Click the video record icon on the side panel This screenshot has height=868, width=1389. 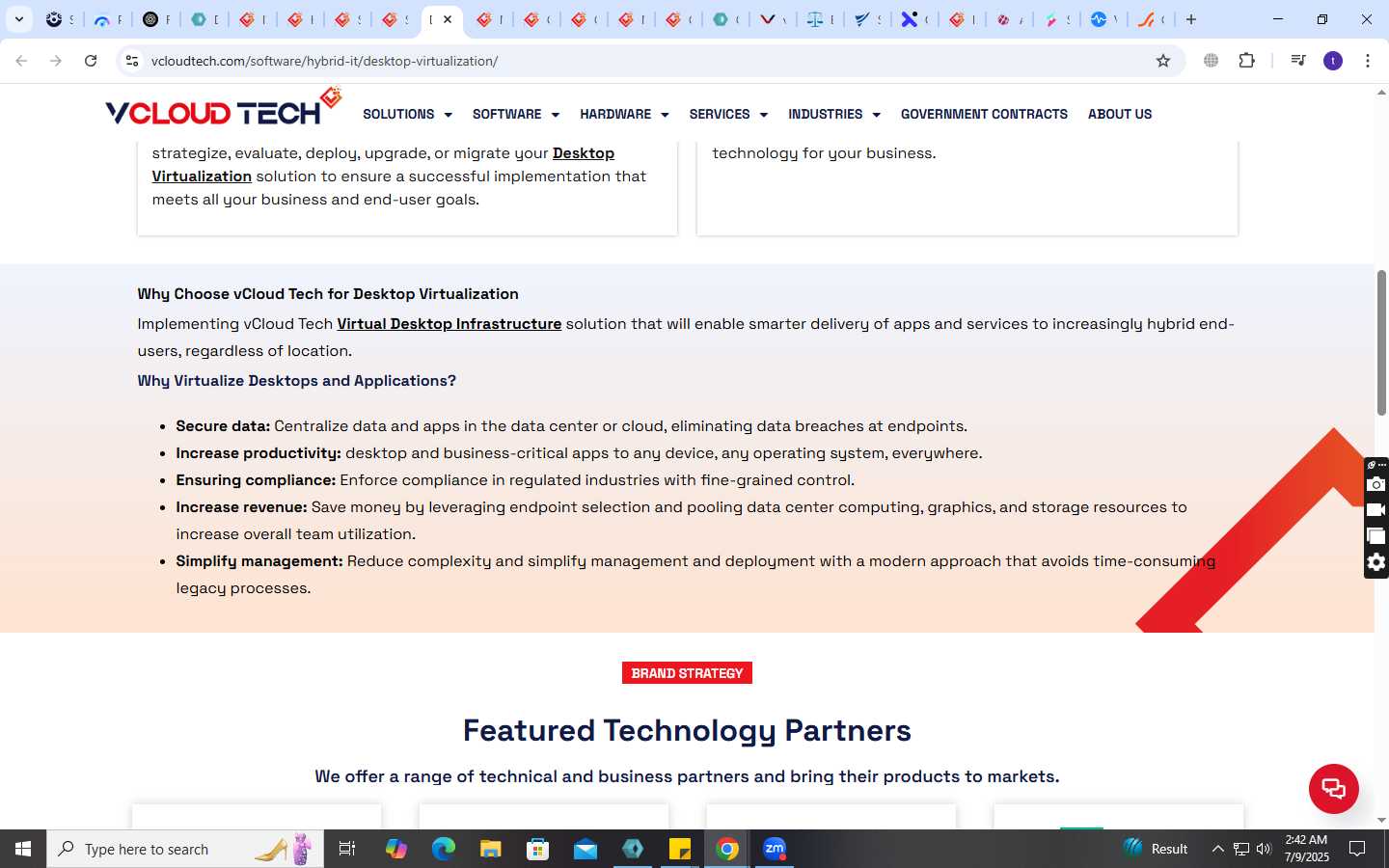click(1376, 510)
